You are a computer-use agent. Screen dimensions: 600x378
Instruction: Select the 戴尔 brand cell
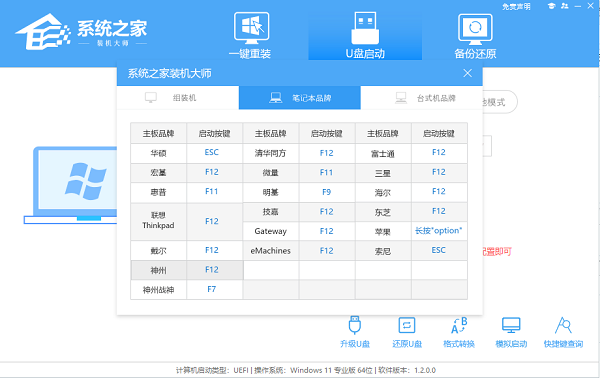click(x=158, y=251)
